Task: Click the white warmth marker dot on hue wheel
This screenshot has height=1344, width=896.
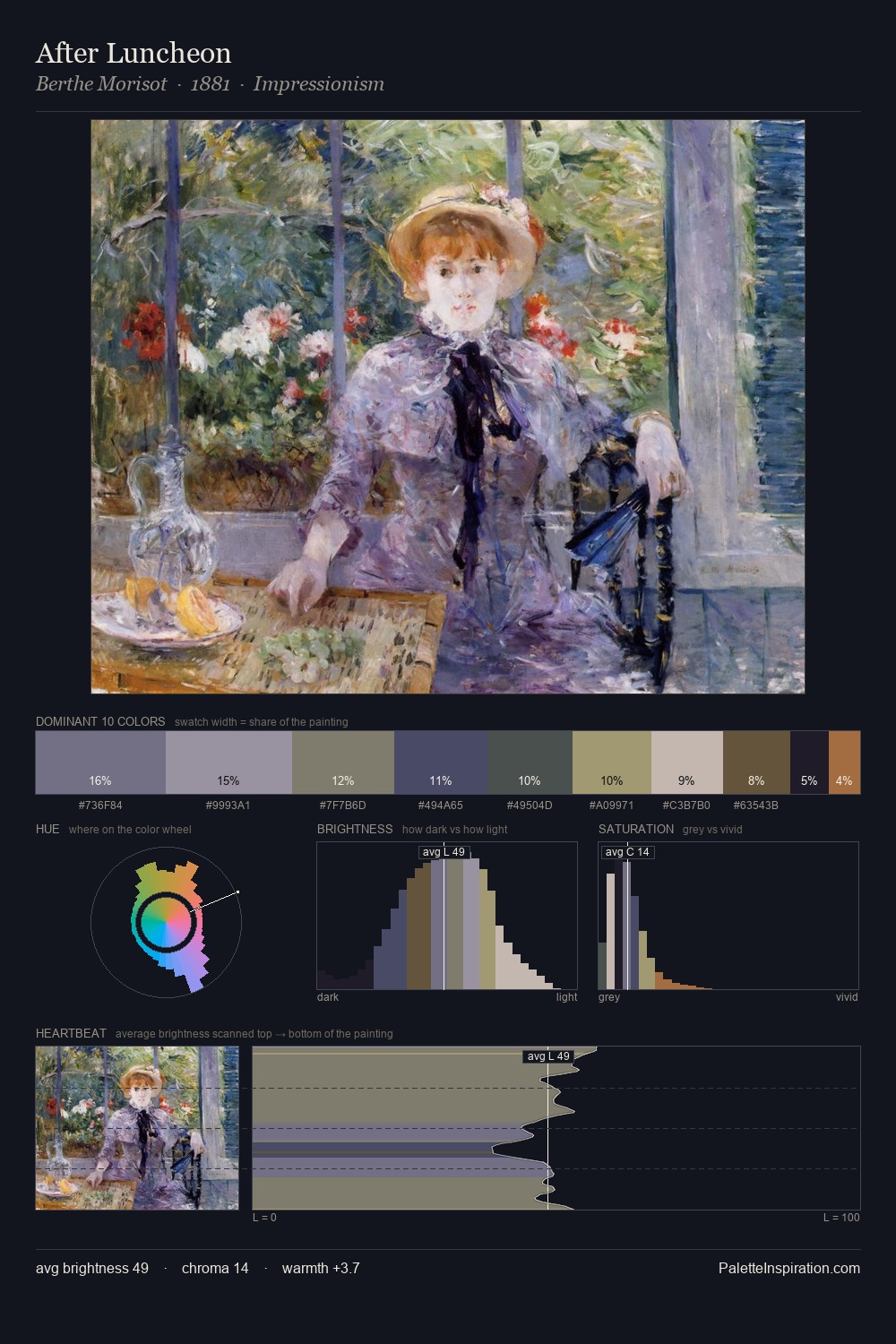Action: tap(237, 892)
